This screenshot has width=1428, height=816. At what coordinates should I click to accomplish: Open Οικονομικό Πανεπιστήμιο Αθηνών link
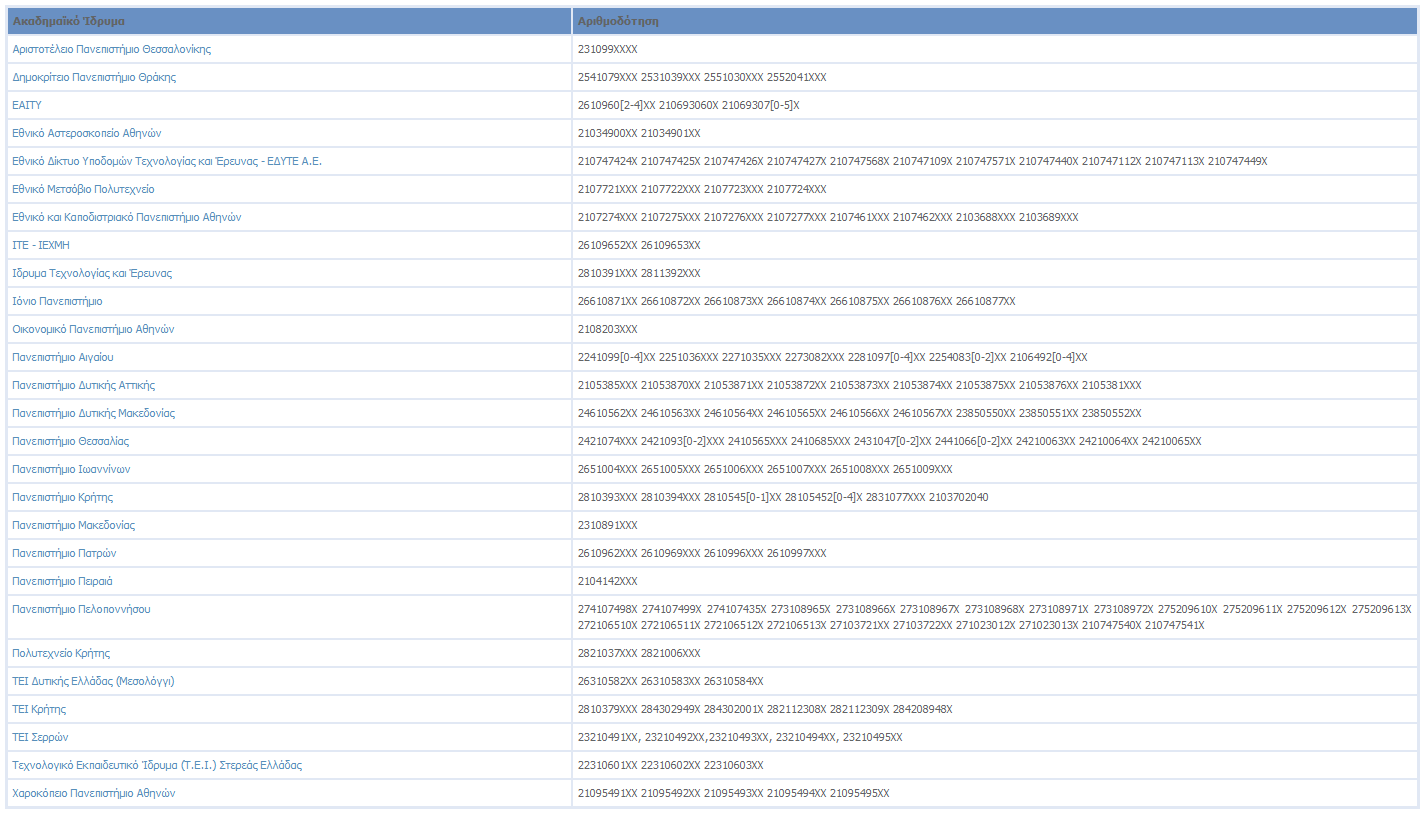[x=94, y=329]
